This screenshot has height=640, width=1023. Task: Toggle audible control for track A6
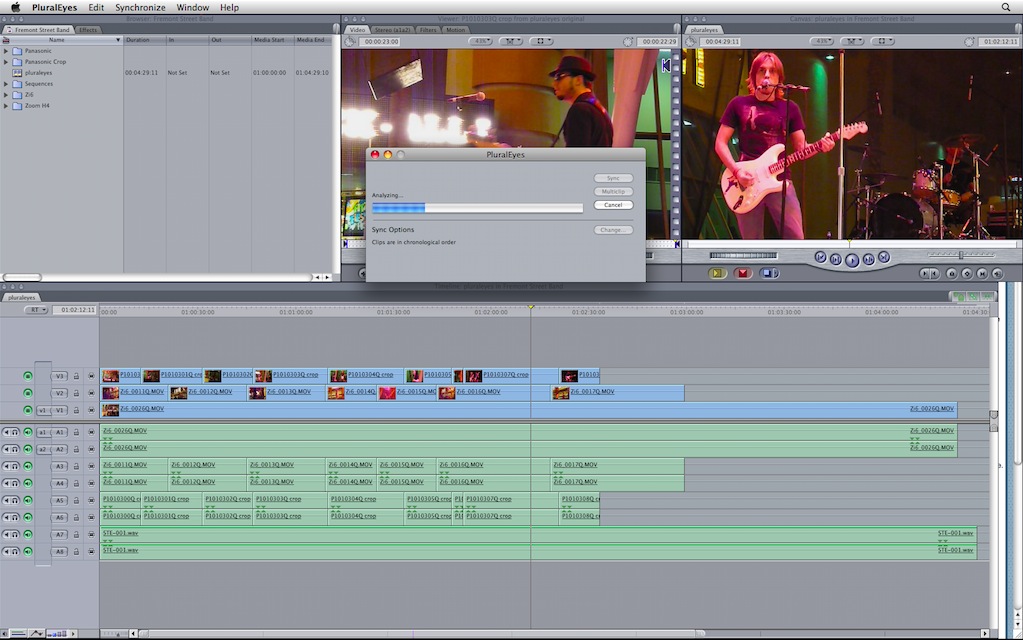click(x=27, y=517)
